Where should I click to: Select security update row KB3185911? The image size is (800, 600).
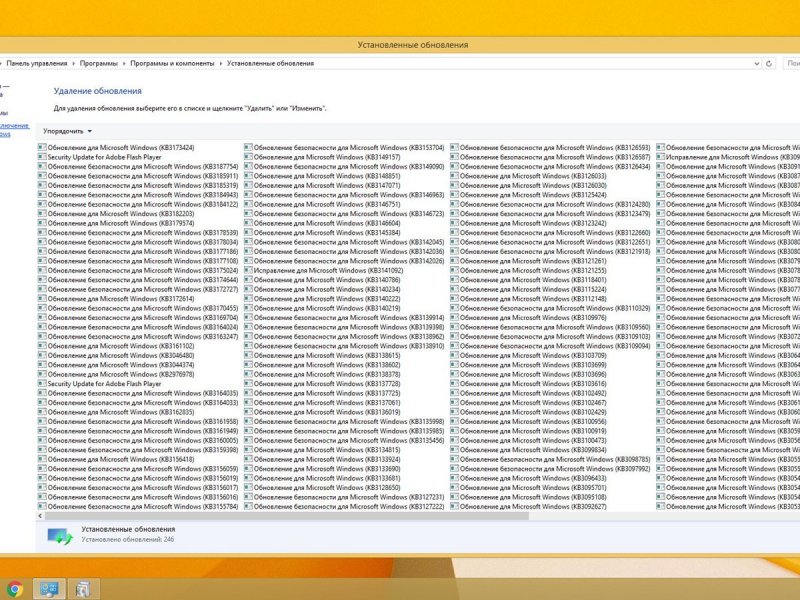138,176
